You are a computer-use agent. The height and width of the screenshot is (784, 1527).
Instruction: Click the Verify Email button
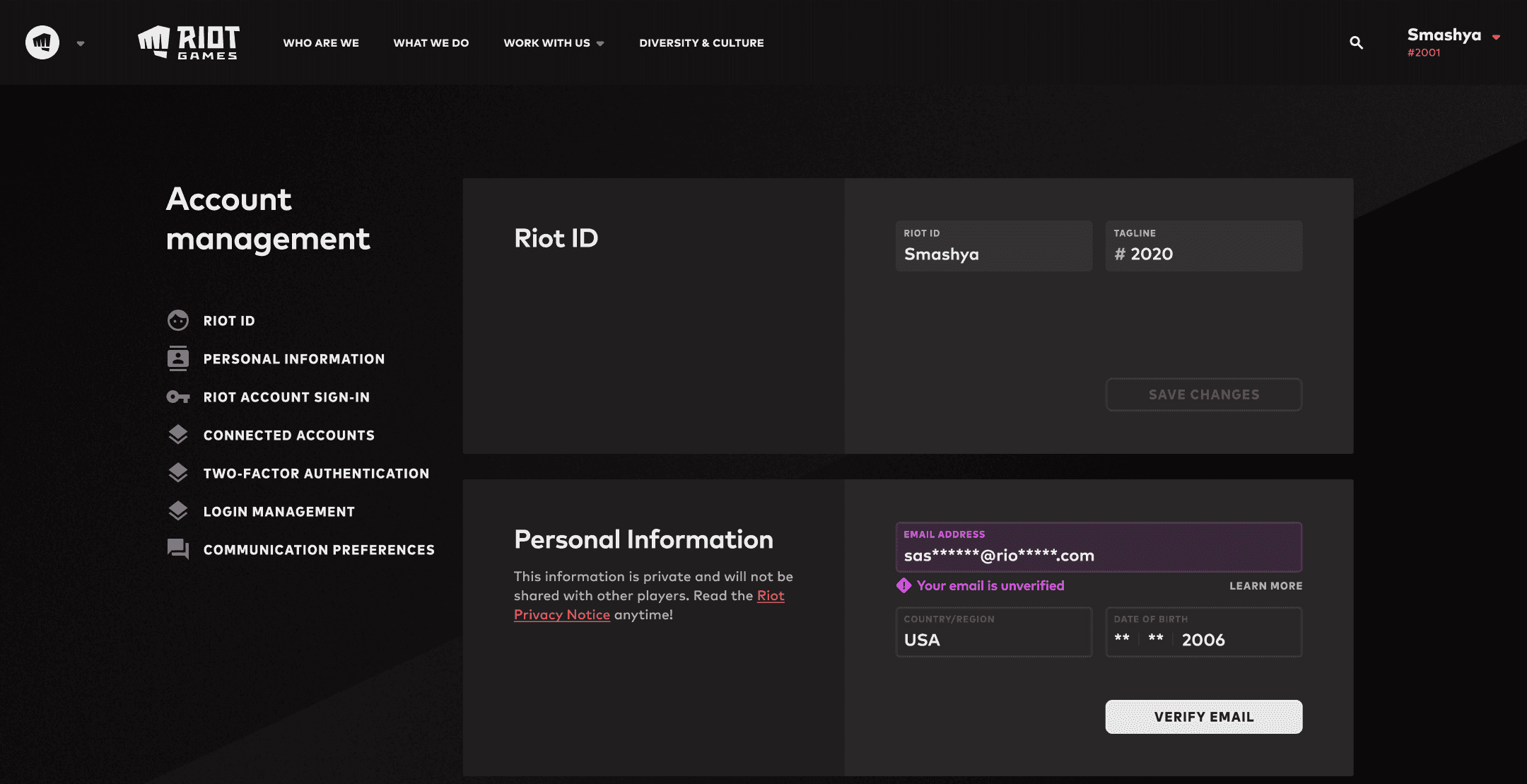[x=1204, y=717]
